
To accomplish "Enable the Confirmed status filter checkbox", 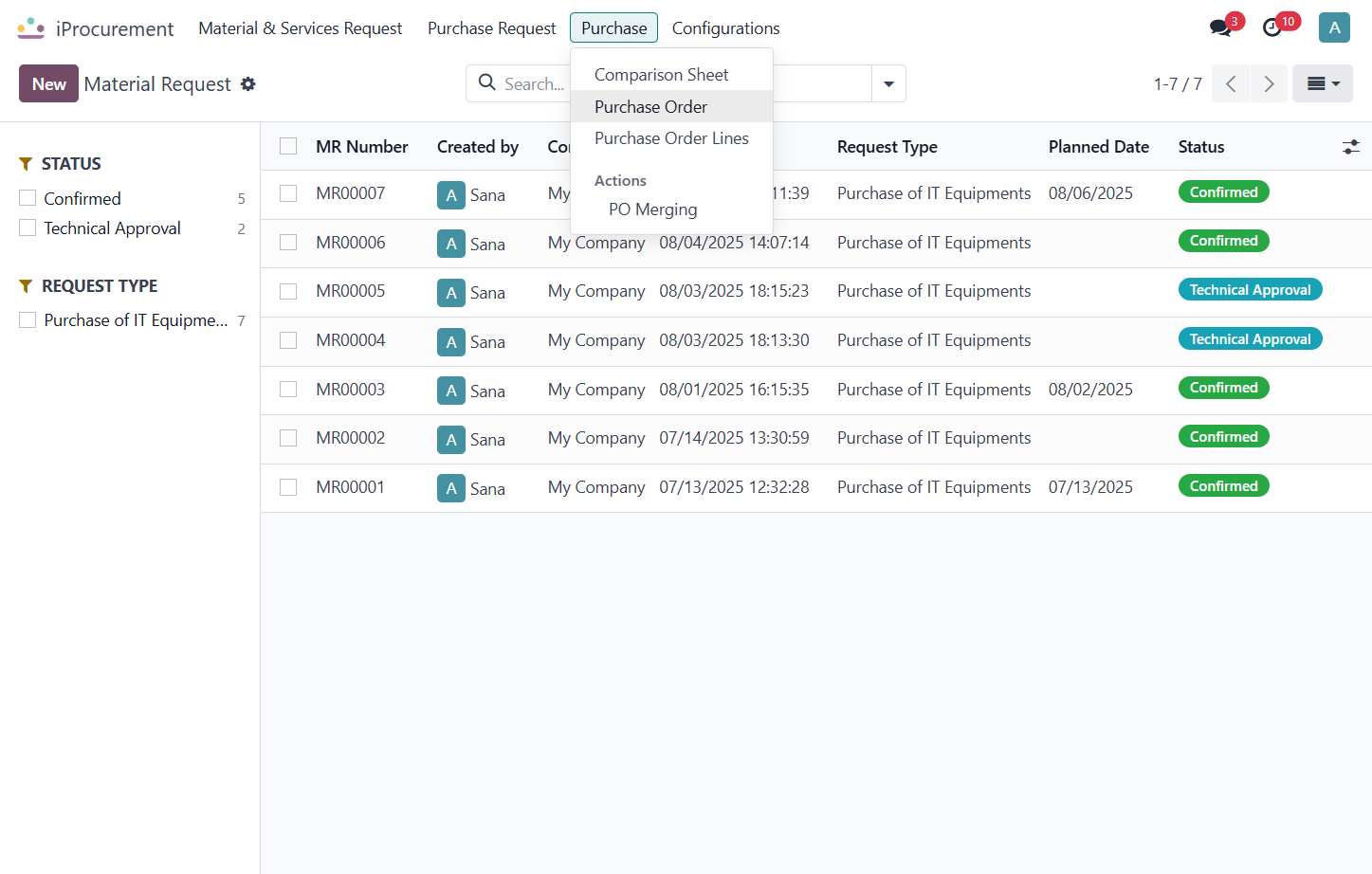I will [27, 198].
